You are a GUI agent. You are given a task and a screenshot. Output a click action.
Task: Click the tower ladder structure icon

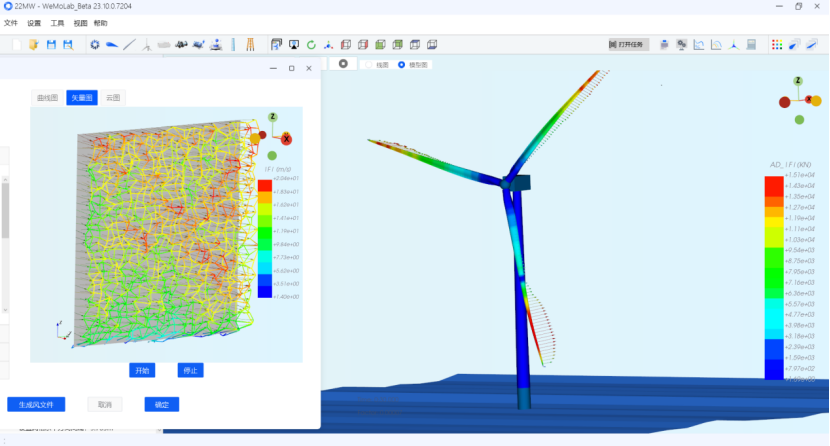[250, 45]
